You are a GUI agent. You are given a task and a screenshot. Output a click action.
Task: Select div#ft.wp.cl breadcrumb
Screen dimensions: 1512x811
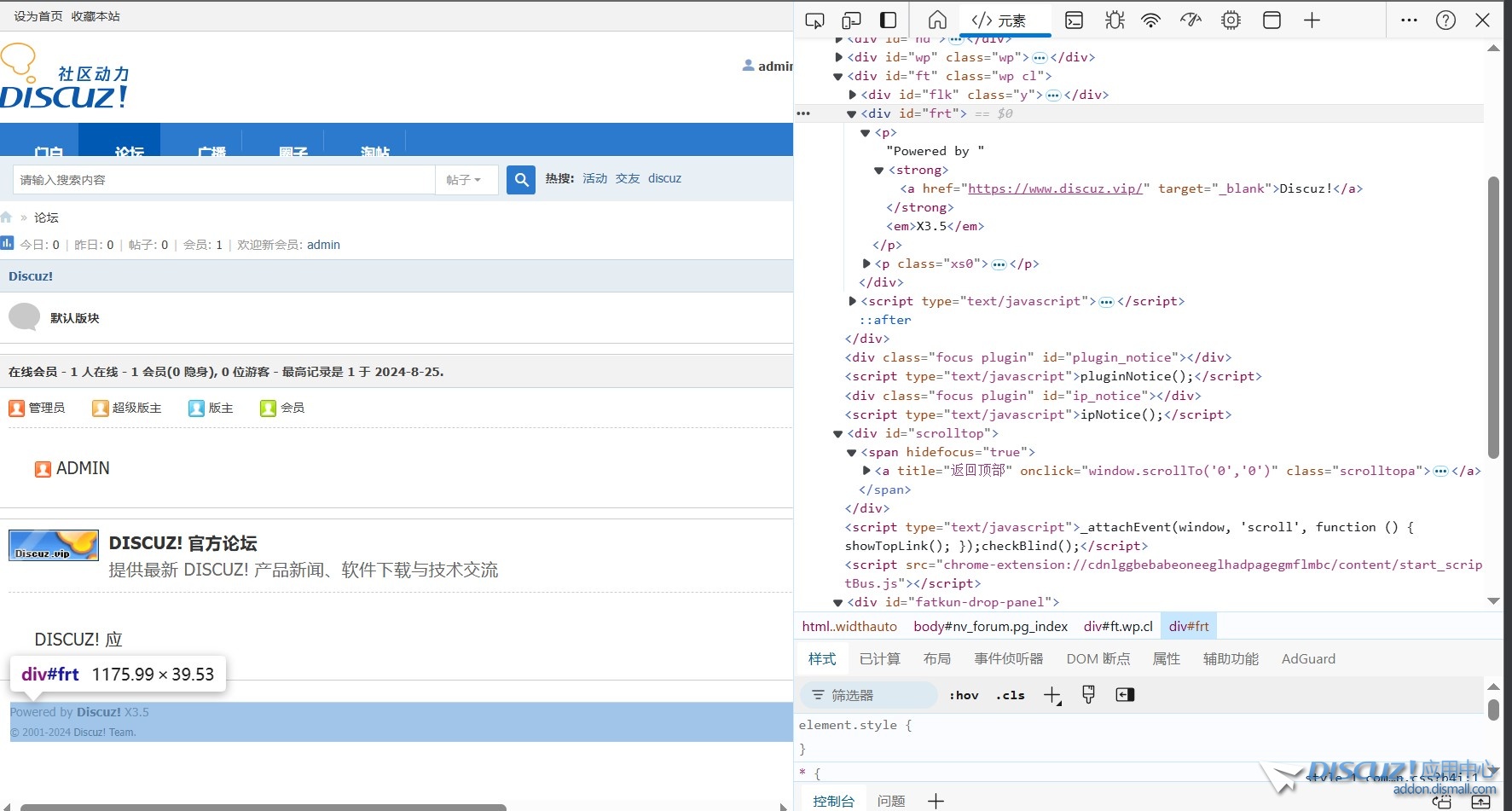pyautogui.click(x=1118, y=626)
